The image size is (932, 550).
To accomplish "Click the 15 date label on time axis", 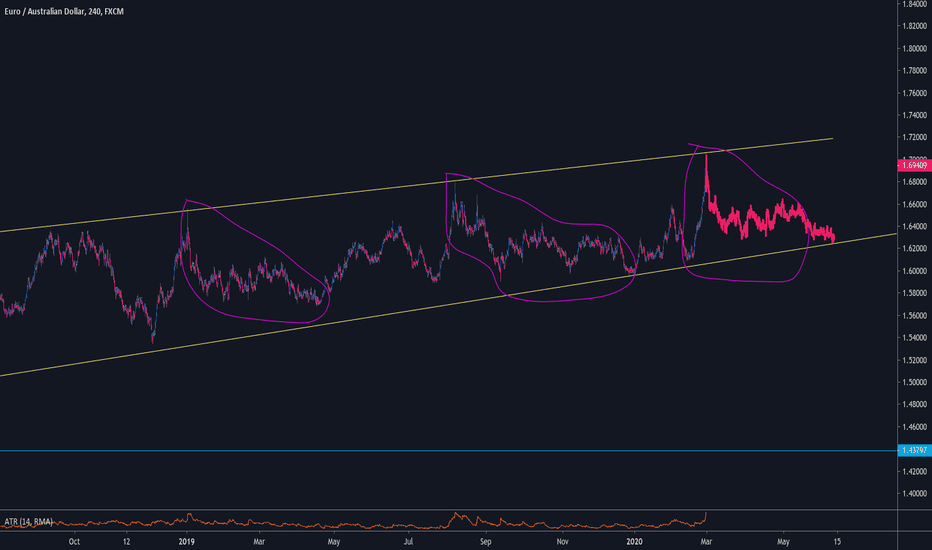I will point(837,542).
